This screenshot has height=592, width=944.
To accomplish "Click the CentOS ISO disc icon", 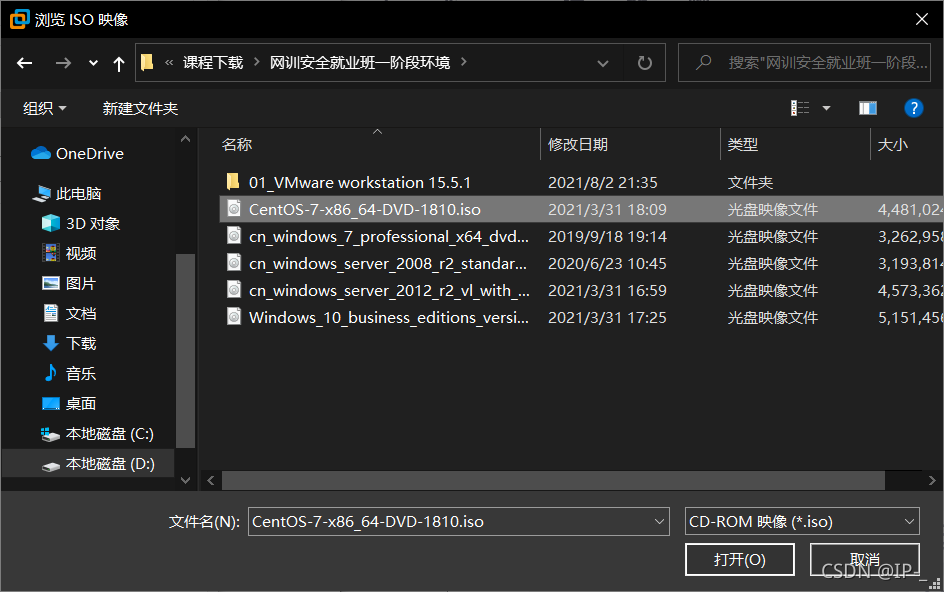I will tap(234, 209).
